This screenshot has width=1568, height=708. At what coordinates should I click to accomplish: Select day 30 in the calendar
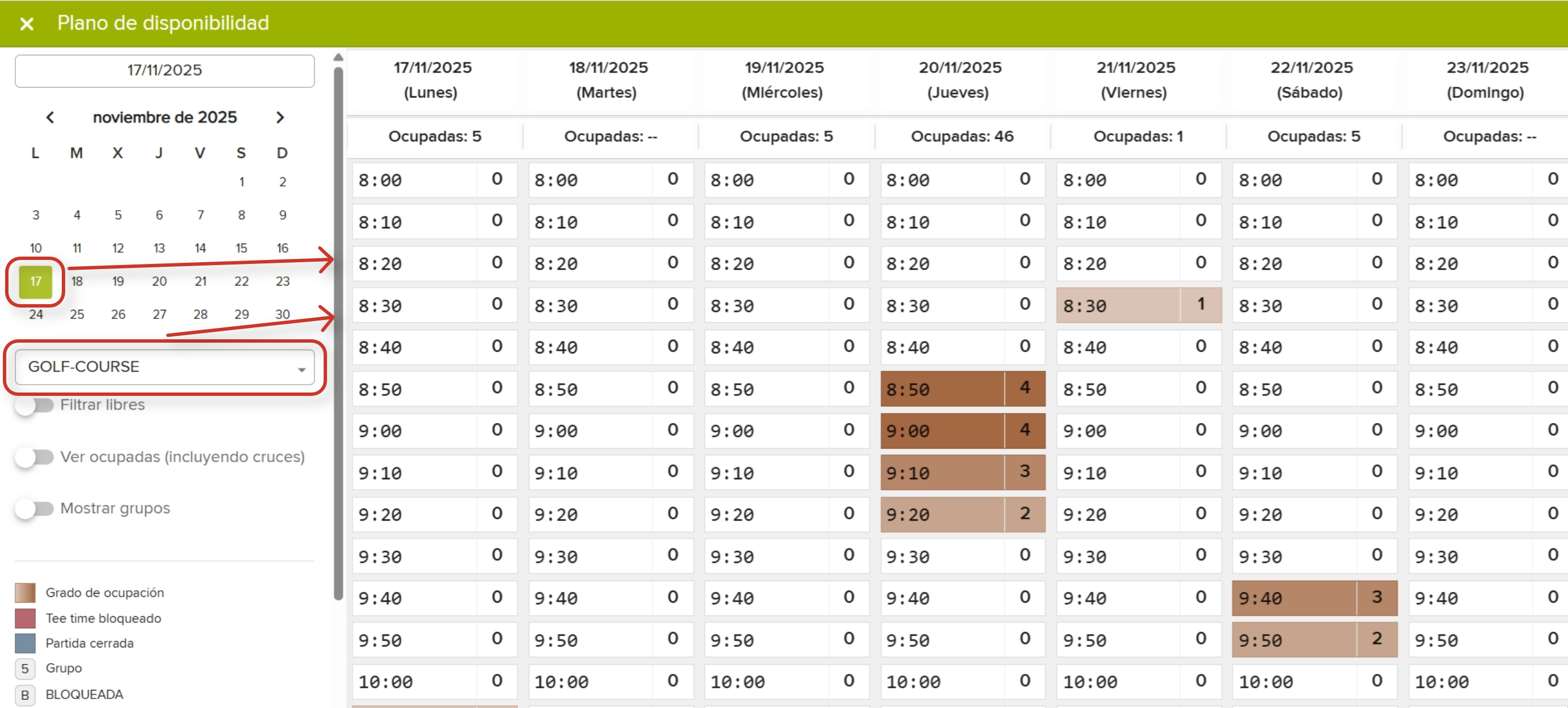pyautogui.click(x=282, y=314)
